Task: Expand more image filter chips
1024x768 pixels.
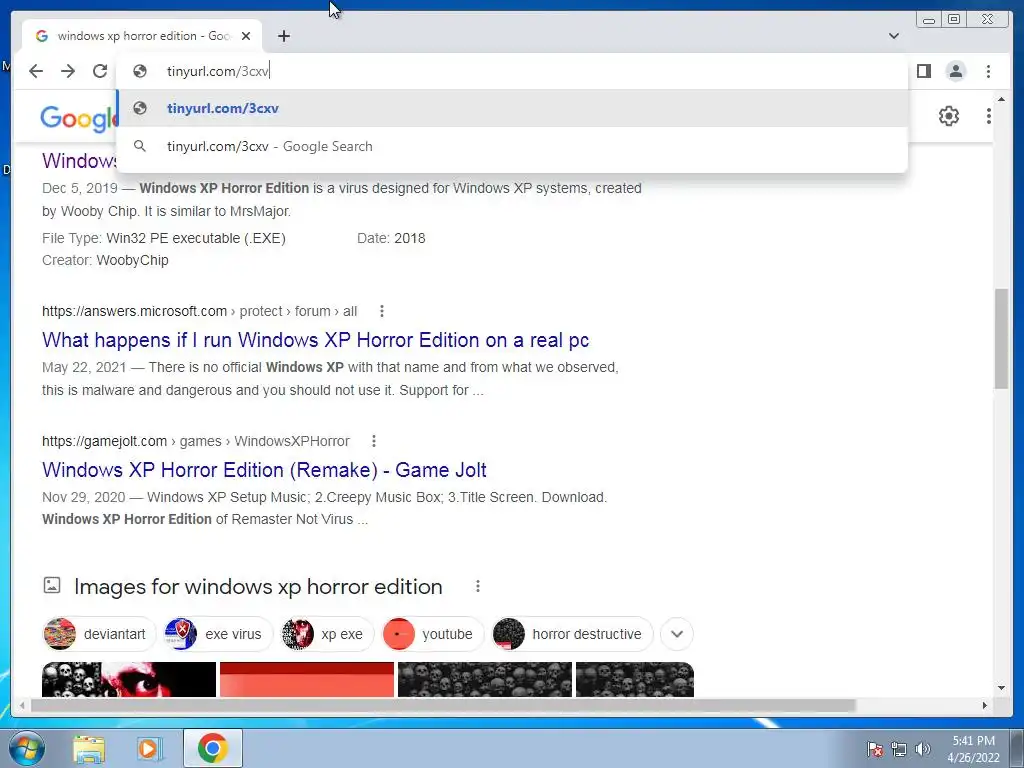Action: click(677, 634)
